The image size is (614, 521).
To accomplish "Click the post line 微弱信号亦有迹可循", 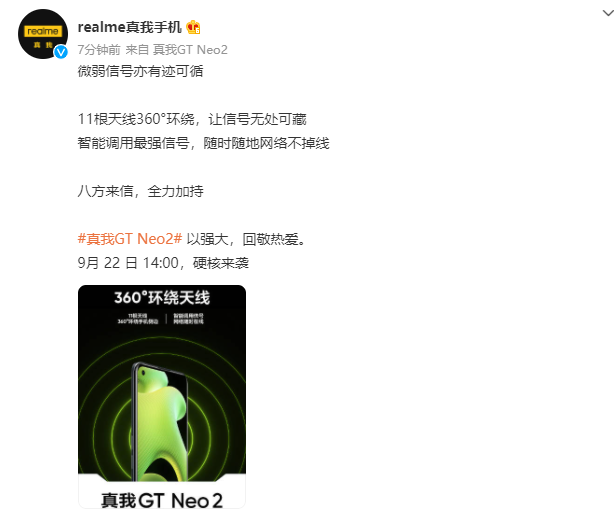I will (141, 71).
